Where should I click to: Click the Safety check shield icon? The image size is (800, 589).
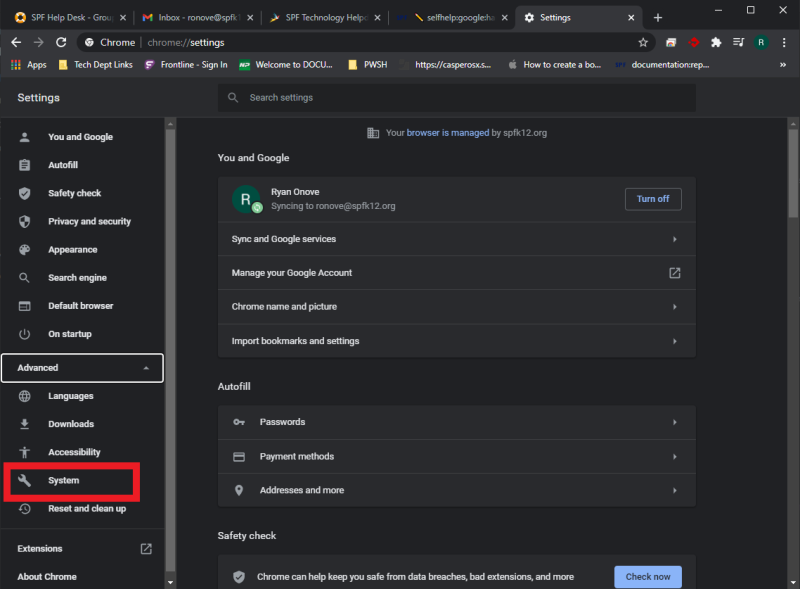tap(24, 193)
